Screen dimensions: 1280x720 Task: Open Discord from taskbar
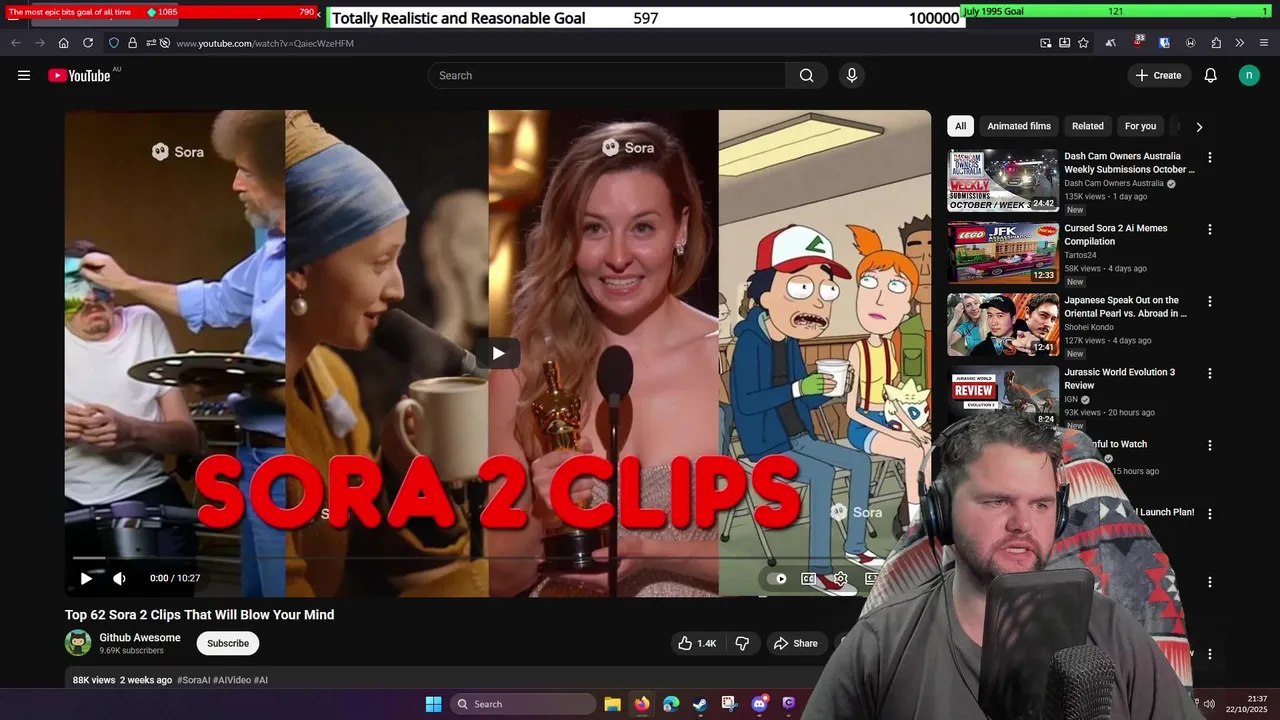(x=759, y=704)
